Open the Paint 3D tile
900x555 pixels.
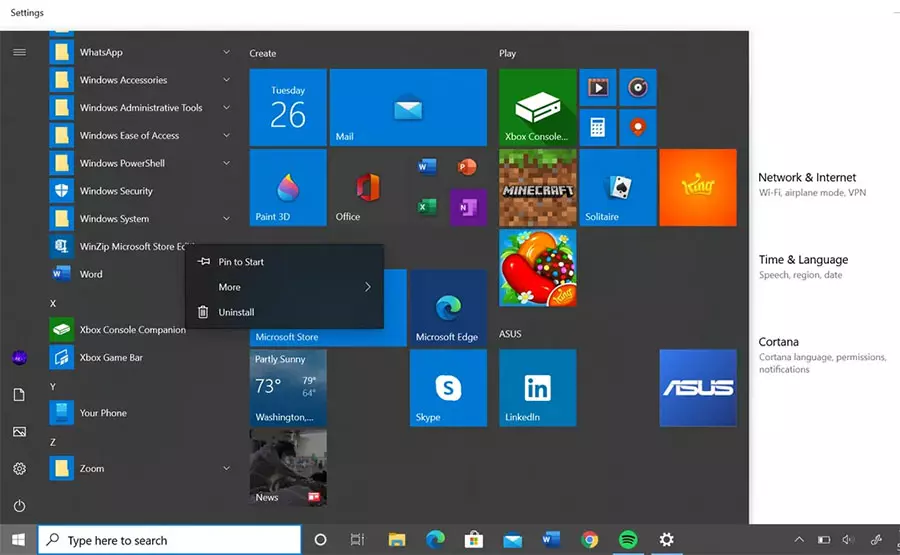coord(287,188)
